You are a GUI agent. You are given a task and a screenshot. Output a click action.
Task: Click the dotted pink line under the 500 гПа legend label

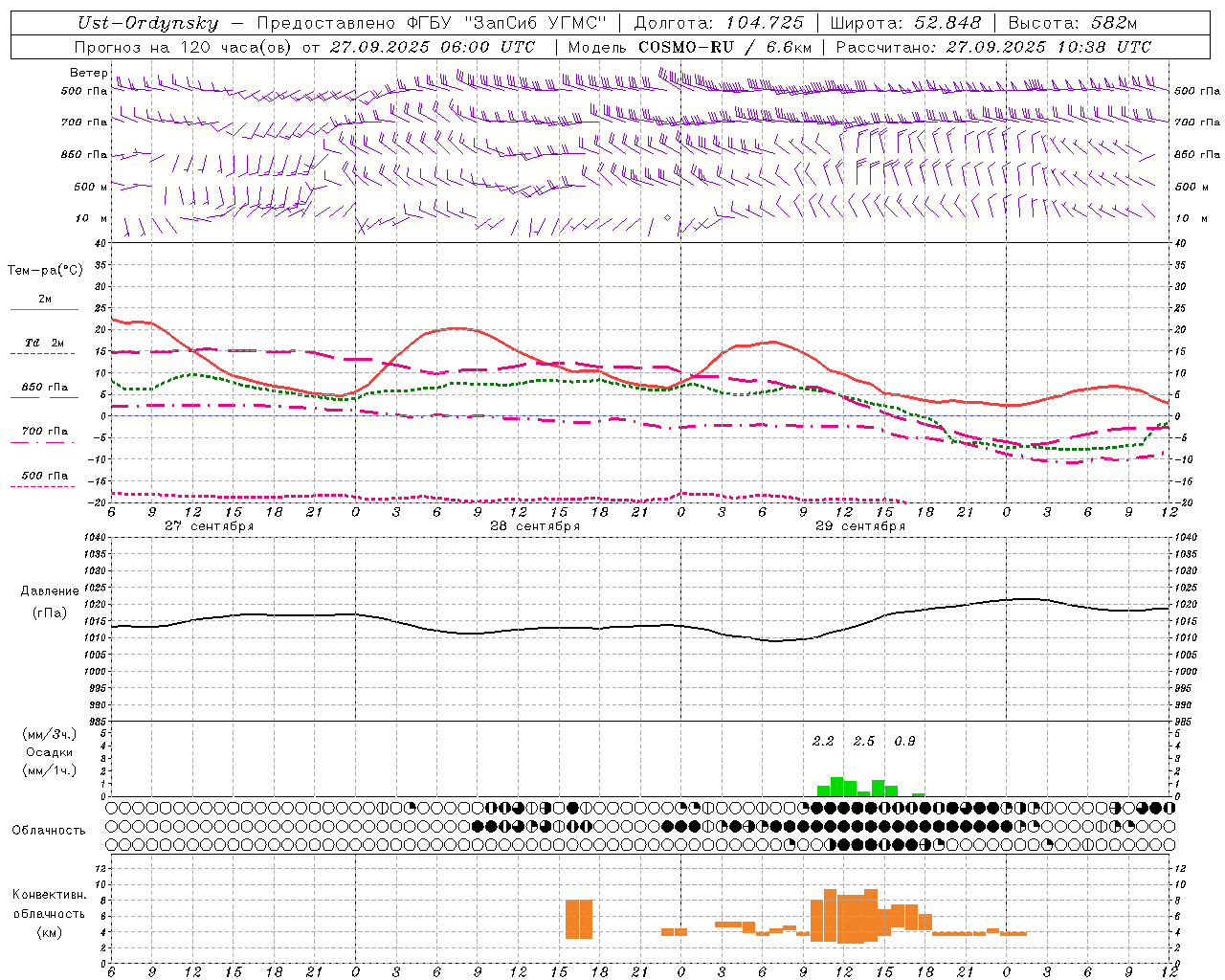coord(42,486)
